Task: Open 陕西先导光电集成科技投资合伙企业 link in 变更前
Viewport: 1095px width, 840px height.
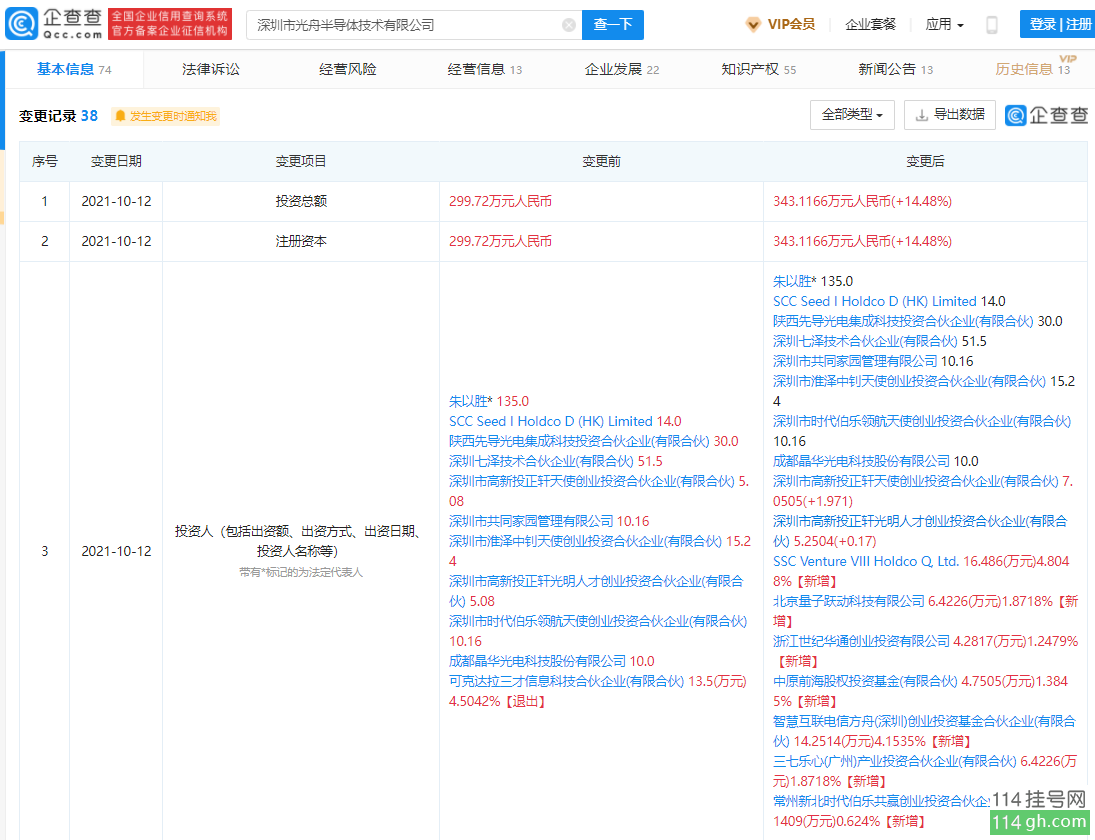Action: (579, 441)
